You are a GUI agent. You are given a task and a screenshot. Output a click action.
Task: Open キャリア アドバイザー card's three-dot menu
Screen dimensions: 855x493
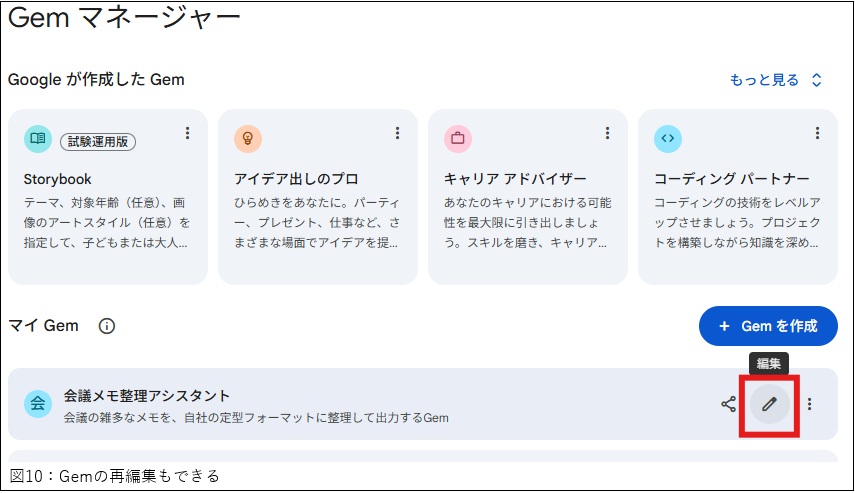click(607, 133)
